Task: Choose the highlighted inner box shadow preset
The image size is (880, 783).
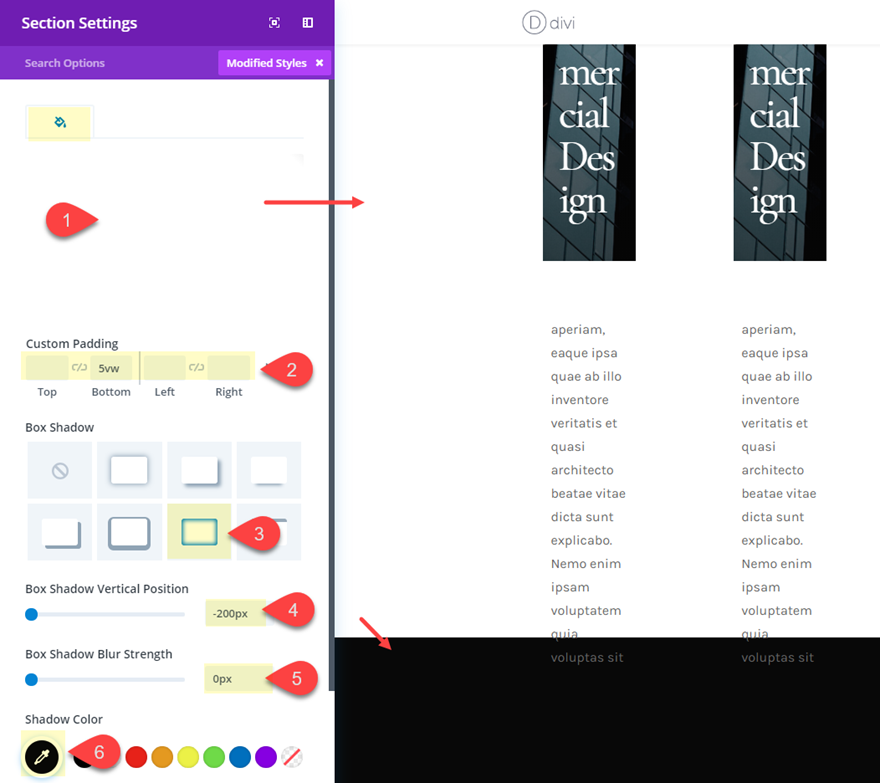Action: click(x=199, y=532)
